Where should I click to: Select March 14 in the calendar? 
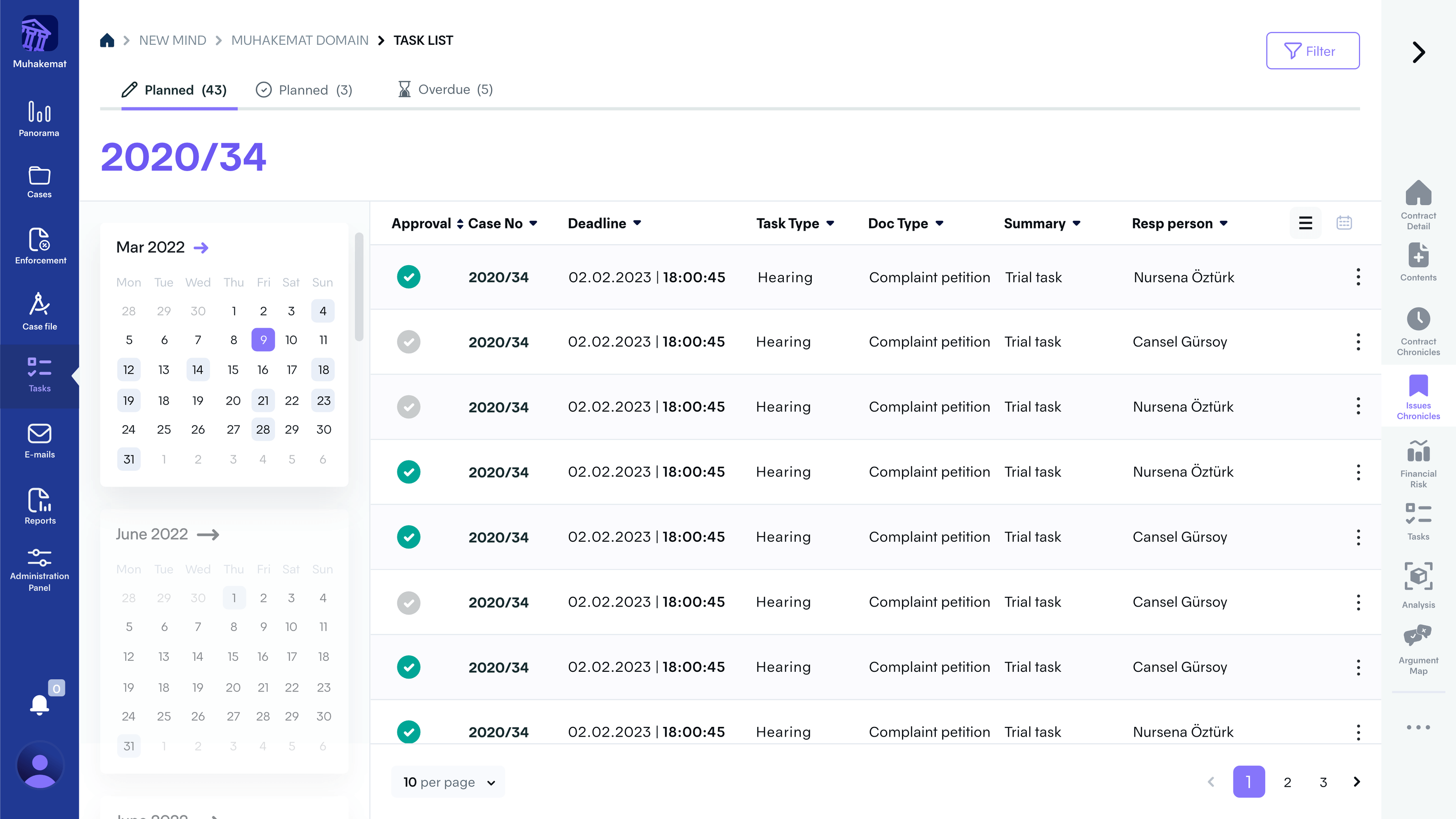197,370
